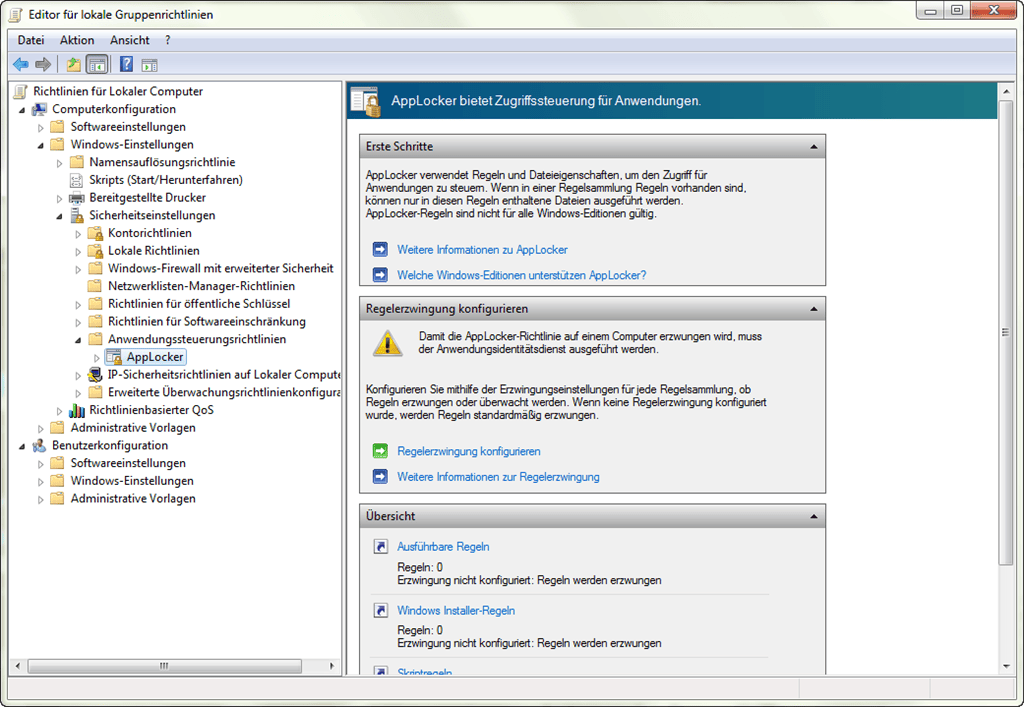Select Lokale Richtlinien in the tree
1024x707 pixels.
click(153, 251)
